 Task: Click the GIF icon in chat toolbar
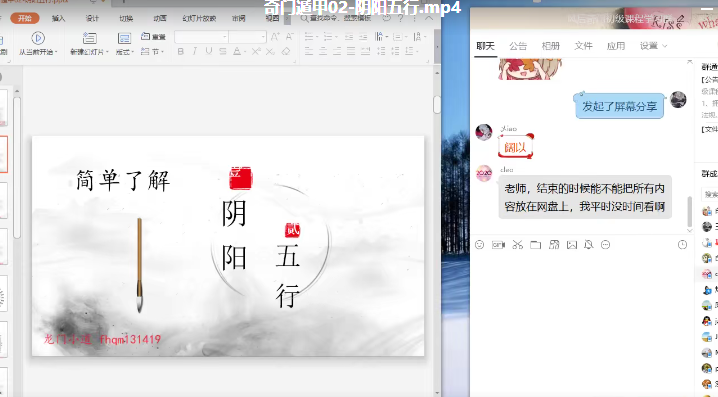point(498,245)
